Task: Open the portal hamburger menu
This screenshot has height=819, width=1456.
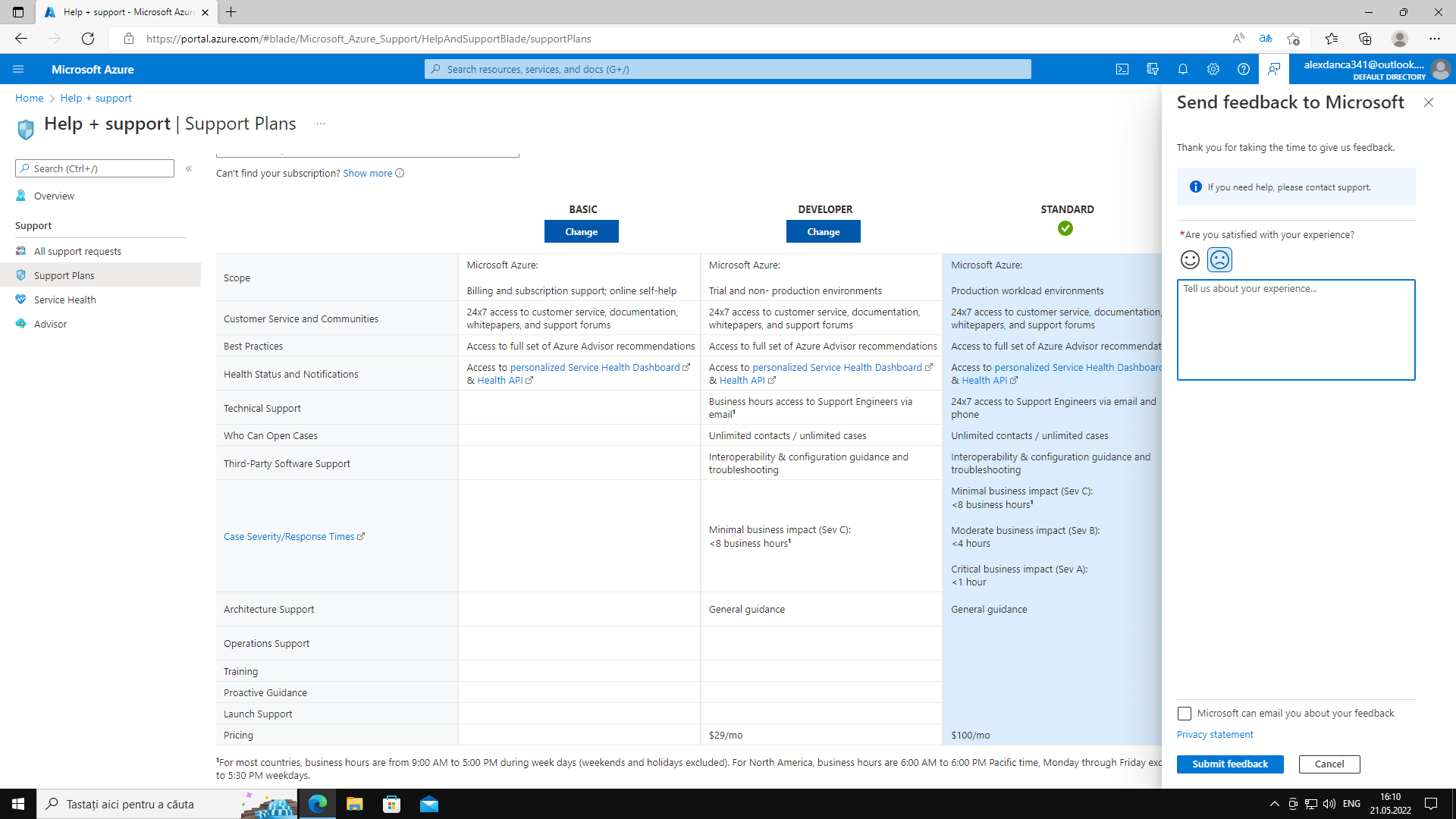Action: pos(18,69)
